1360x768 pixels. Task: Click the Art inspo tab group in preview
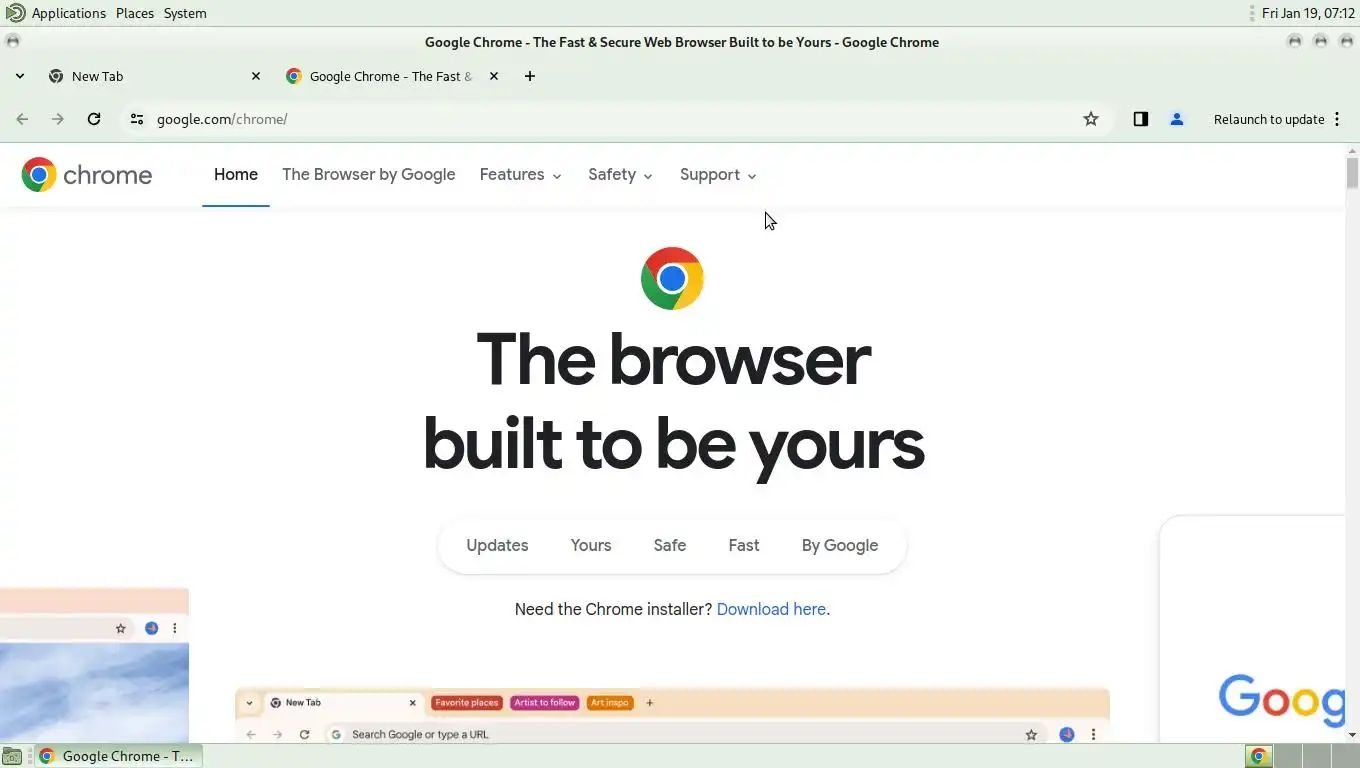tap(610, 703)
